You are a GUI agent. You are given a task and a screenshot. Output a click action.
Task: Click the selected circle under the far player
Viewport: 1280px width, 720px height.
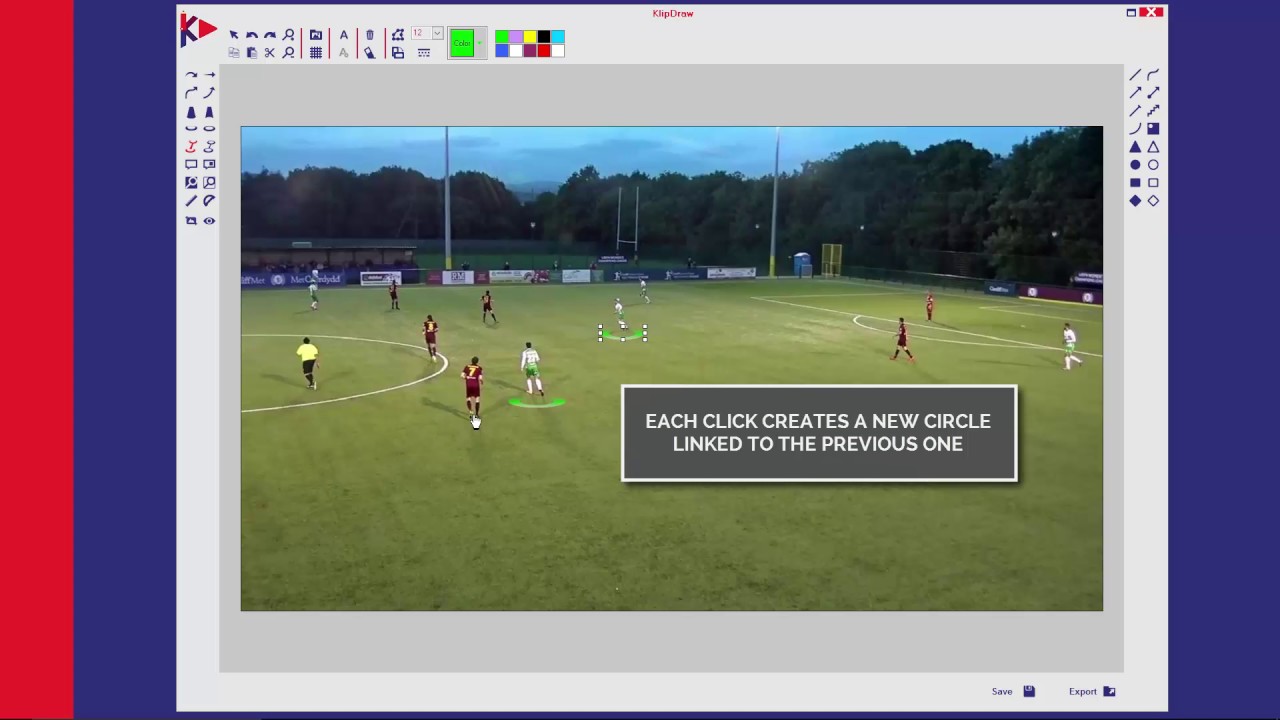[623, 334]
